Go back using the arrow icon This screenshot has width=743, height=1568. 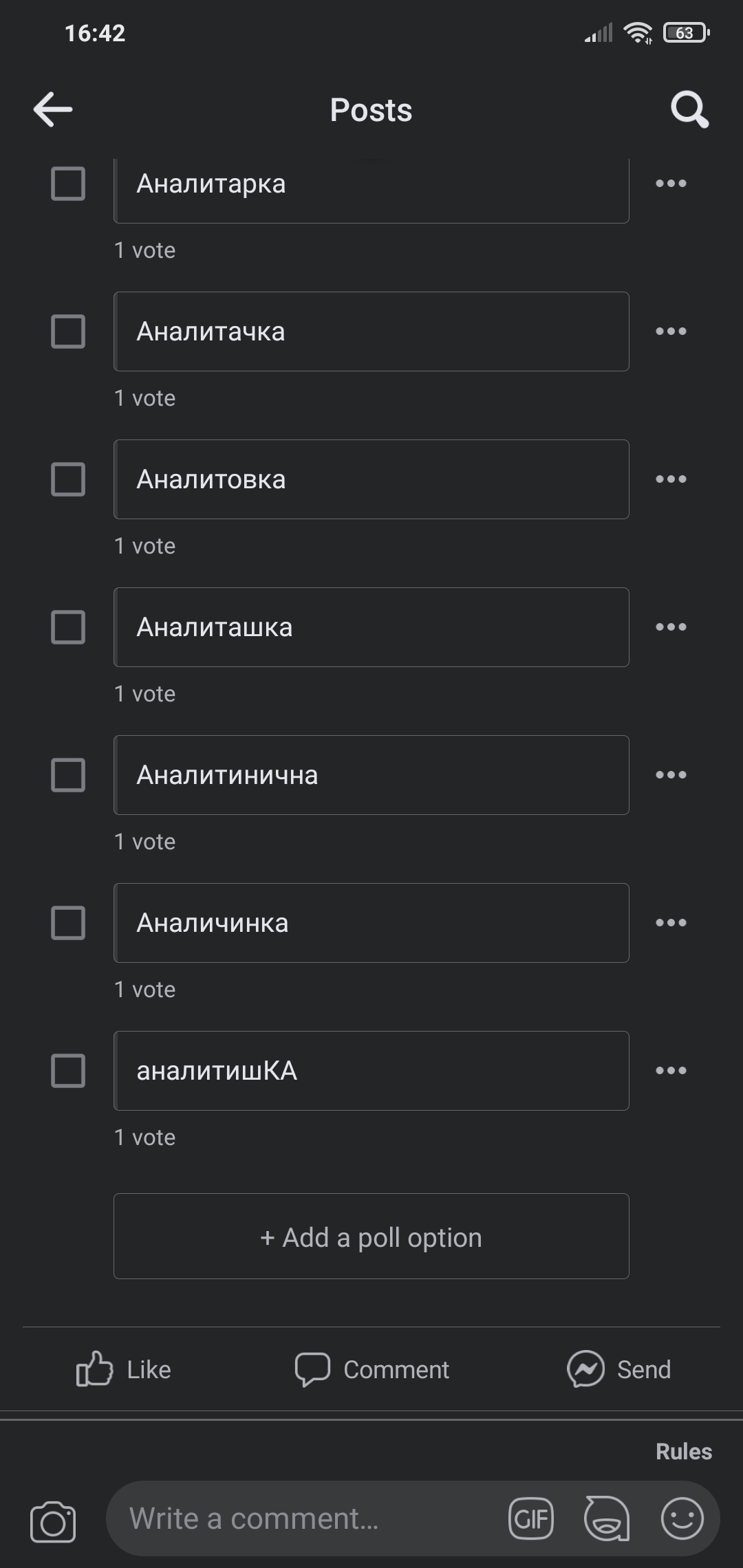[x=53, y=109]
